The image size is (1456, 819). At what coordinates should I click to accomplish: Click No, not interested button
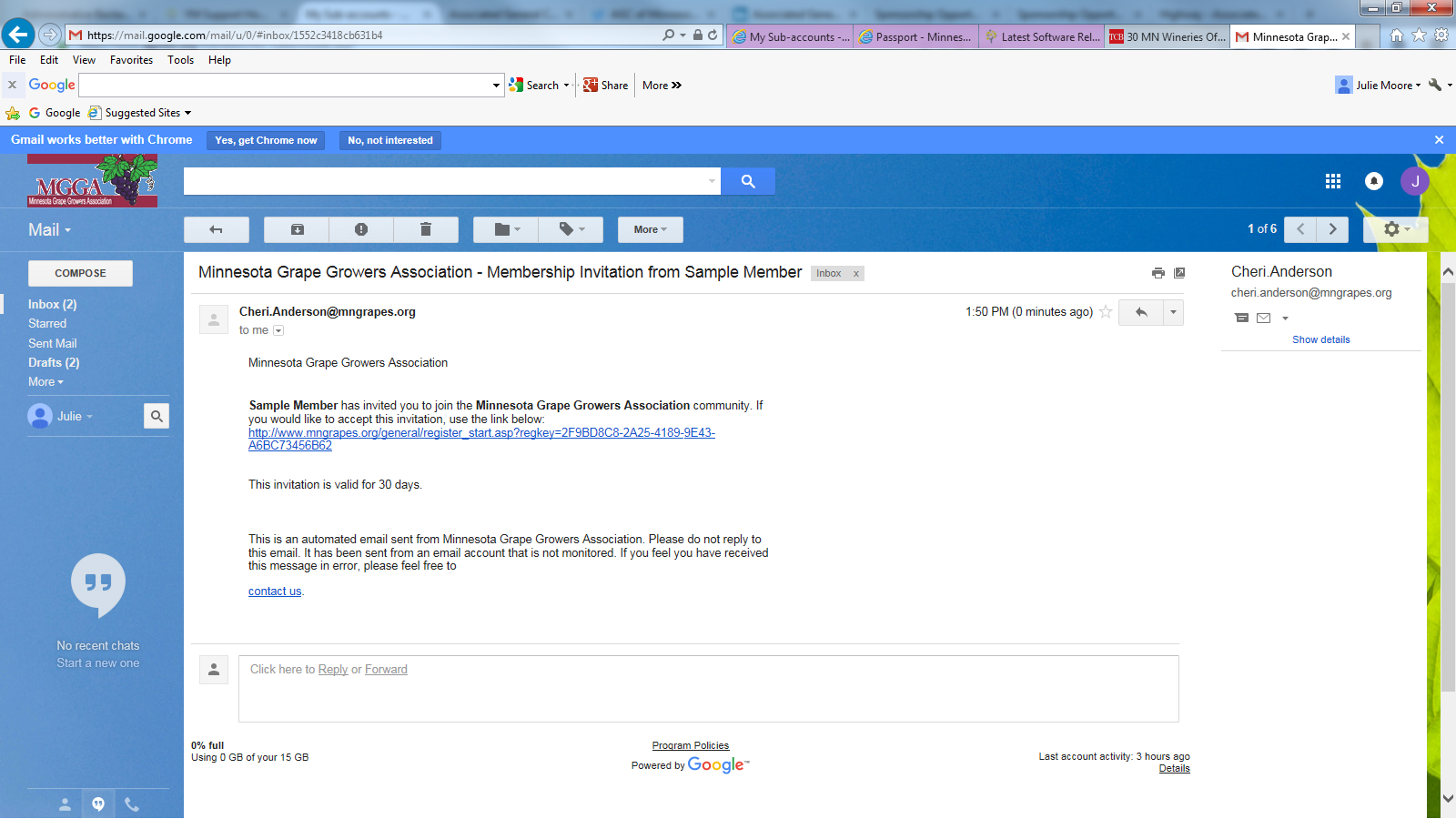[x=390, y=140]
